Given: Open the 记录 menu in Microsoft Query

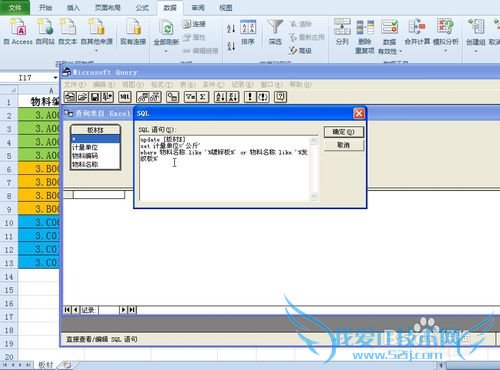Looking at the screenshot, I should pos(242,85).
